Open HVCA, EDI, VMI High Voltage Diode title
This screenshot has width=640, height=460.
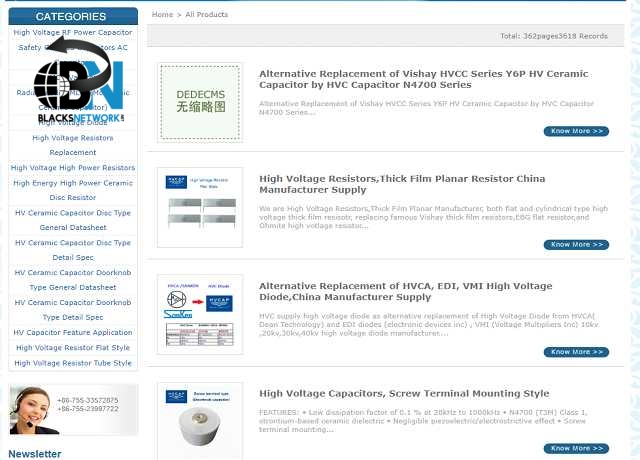click(x=406, y=291)
